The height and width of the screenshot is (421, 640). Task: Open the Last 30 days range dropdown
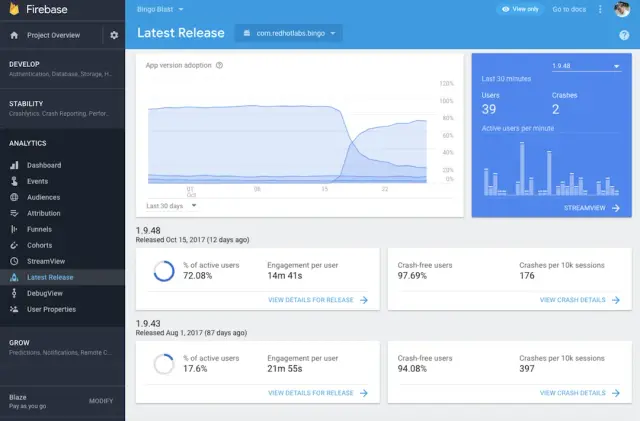click(171, 206)
